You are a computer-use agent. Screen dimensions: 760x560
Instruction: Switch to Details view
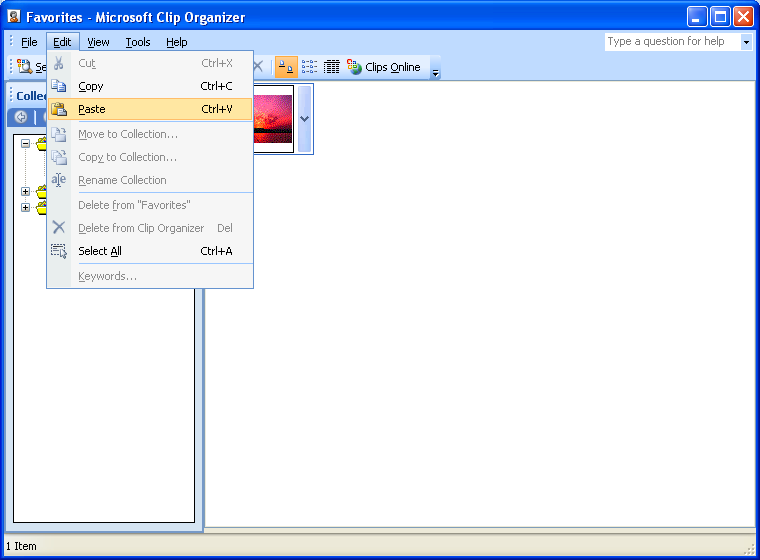tap(332, 67)
